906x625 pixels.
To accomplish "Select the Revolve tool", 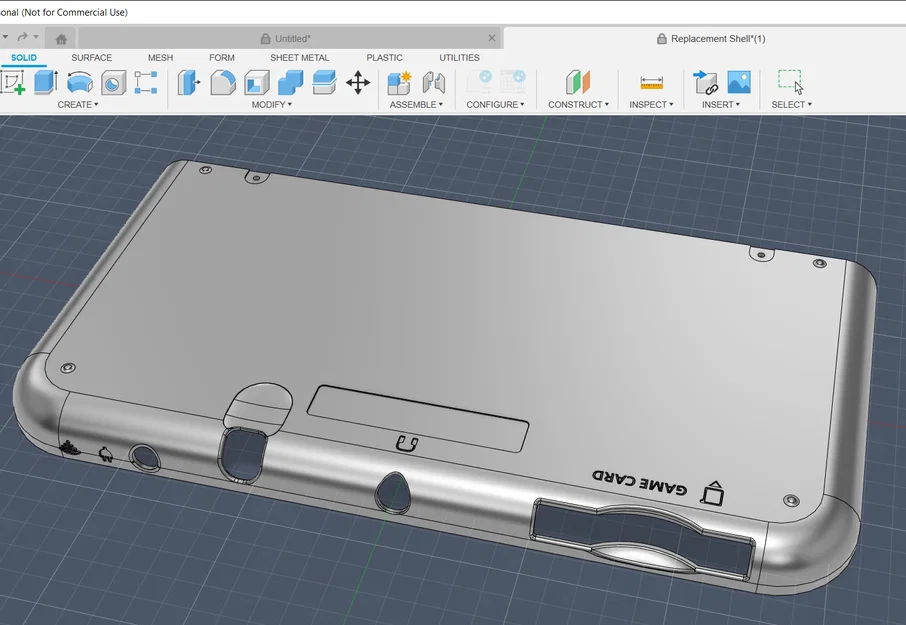I will [x=80, y=82].
